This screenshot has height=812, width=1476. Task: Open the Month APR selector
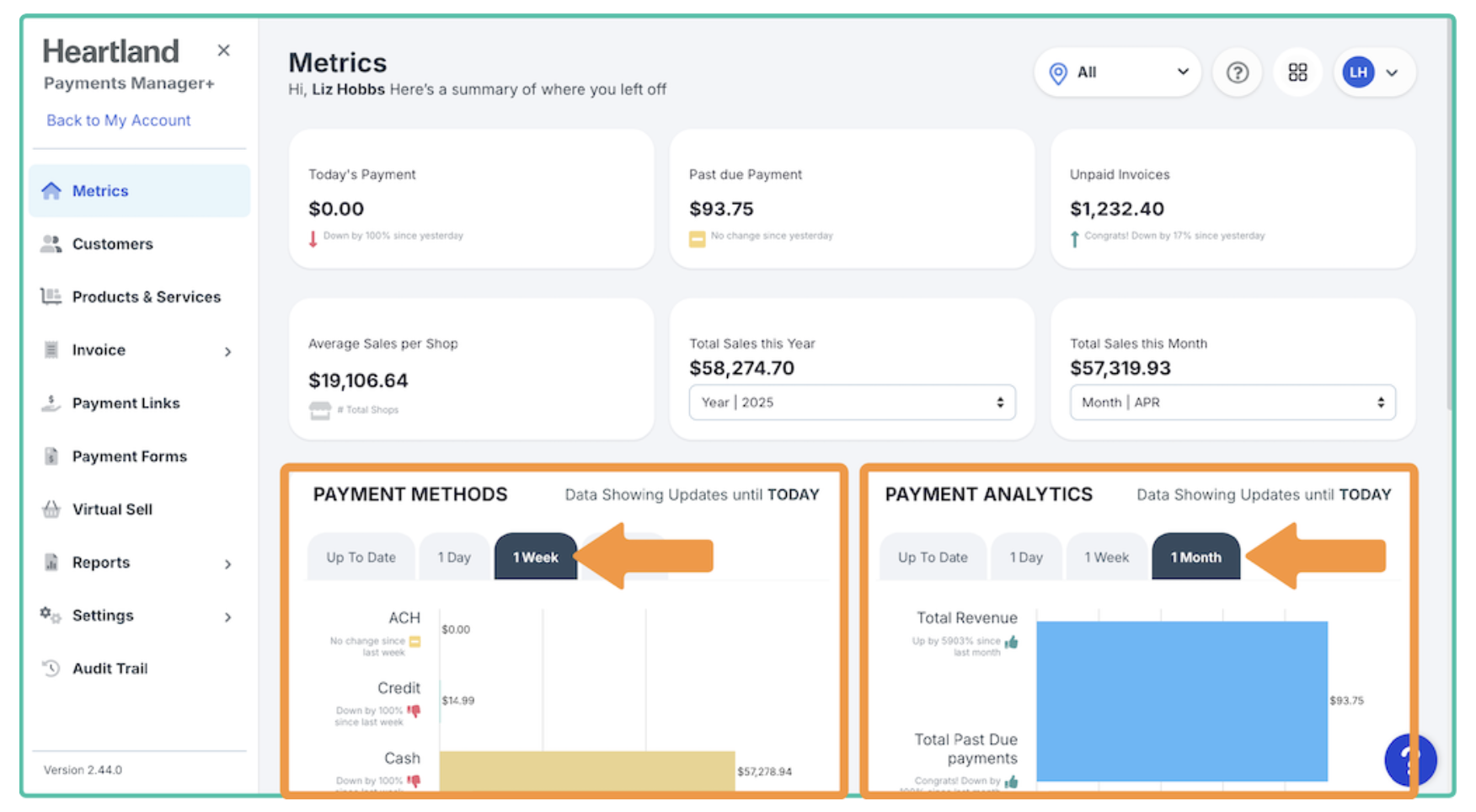click(1232, 403)
